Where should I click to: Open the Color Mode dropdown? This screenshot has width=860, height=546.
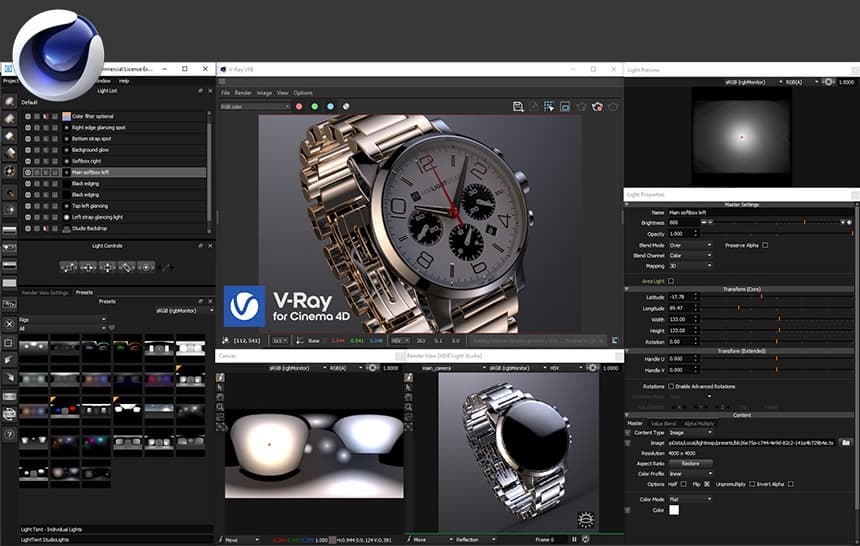tap(690, 499)
